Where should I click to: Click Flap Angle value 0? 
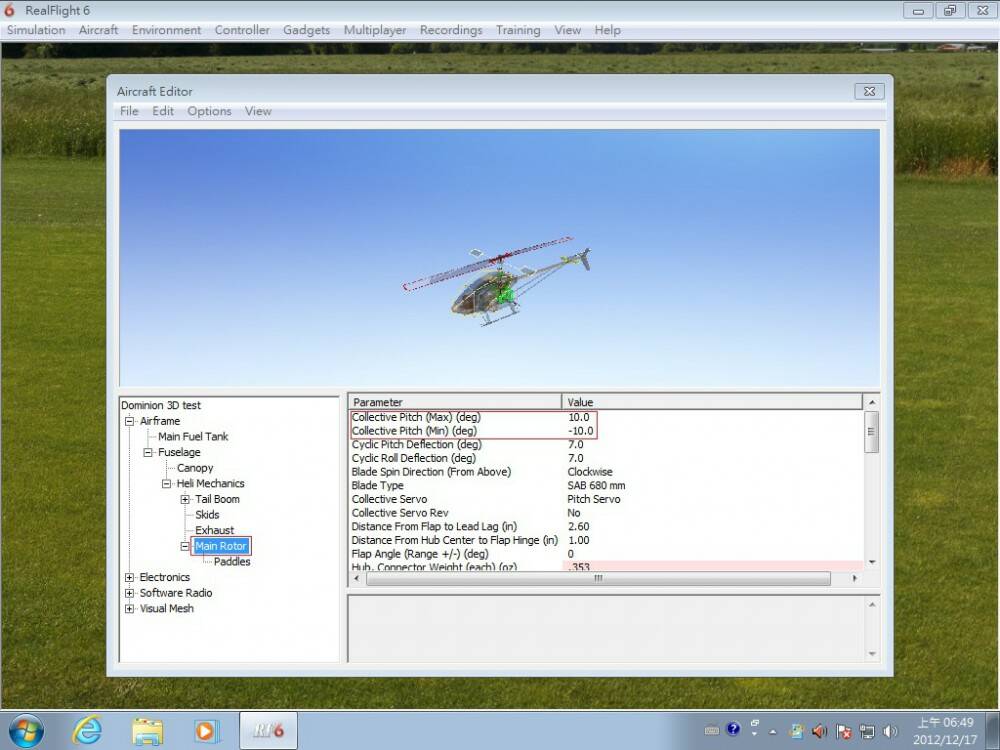tap(571, 554)
